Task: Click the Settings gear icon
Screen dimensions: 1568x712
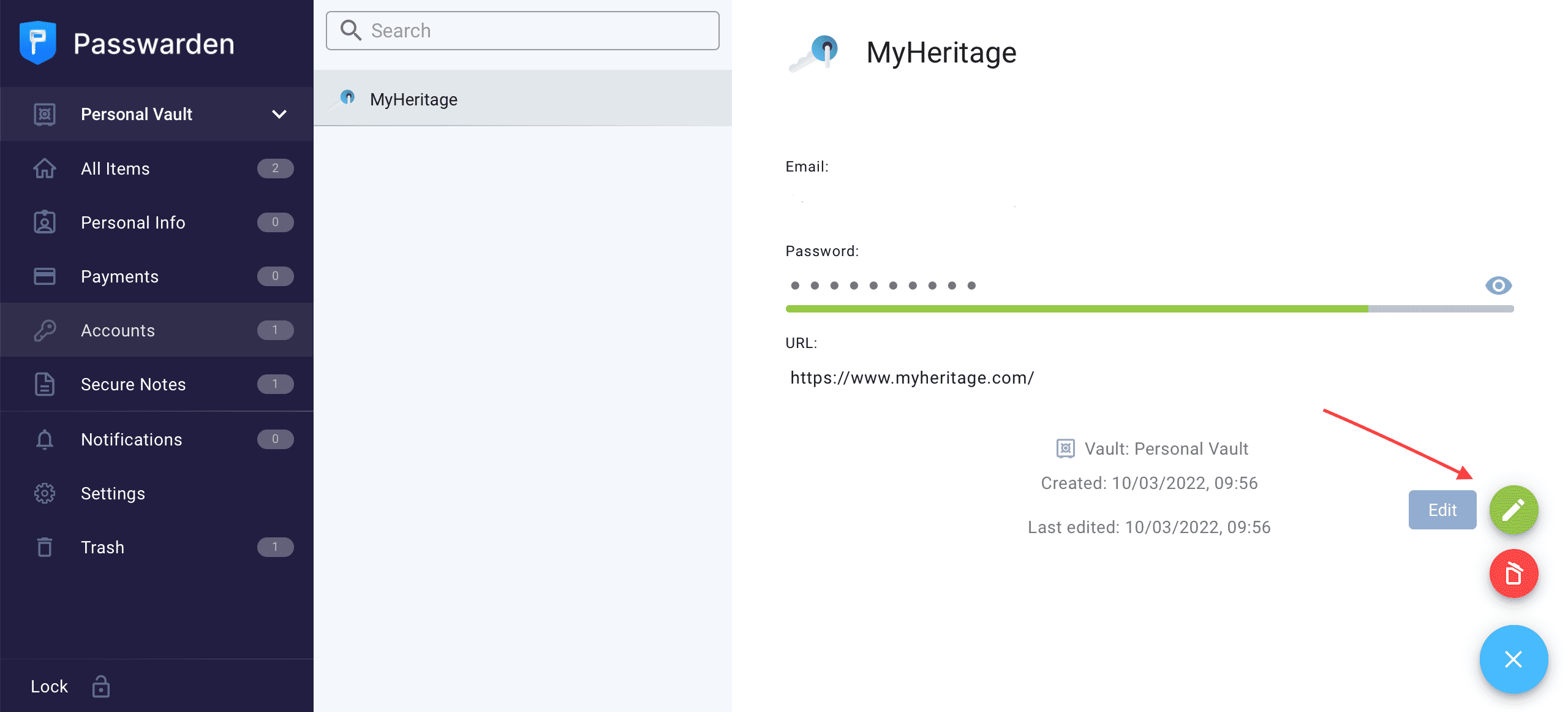Action: tap(43, 493)
